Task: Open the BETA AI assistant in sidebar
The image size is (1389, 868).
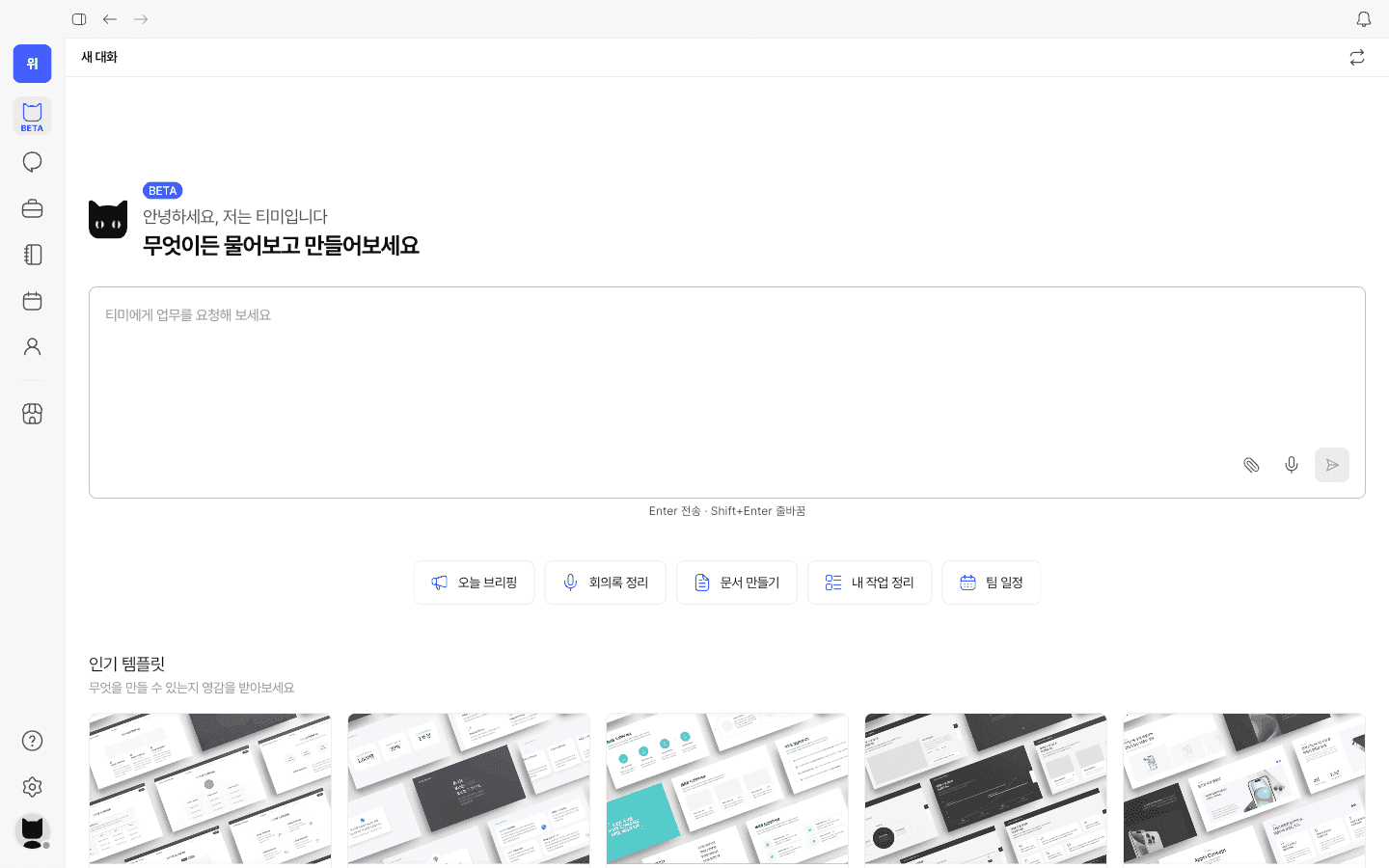Action: (32, 117)
